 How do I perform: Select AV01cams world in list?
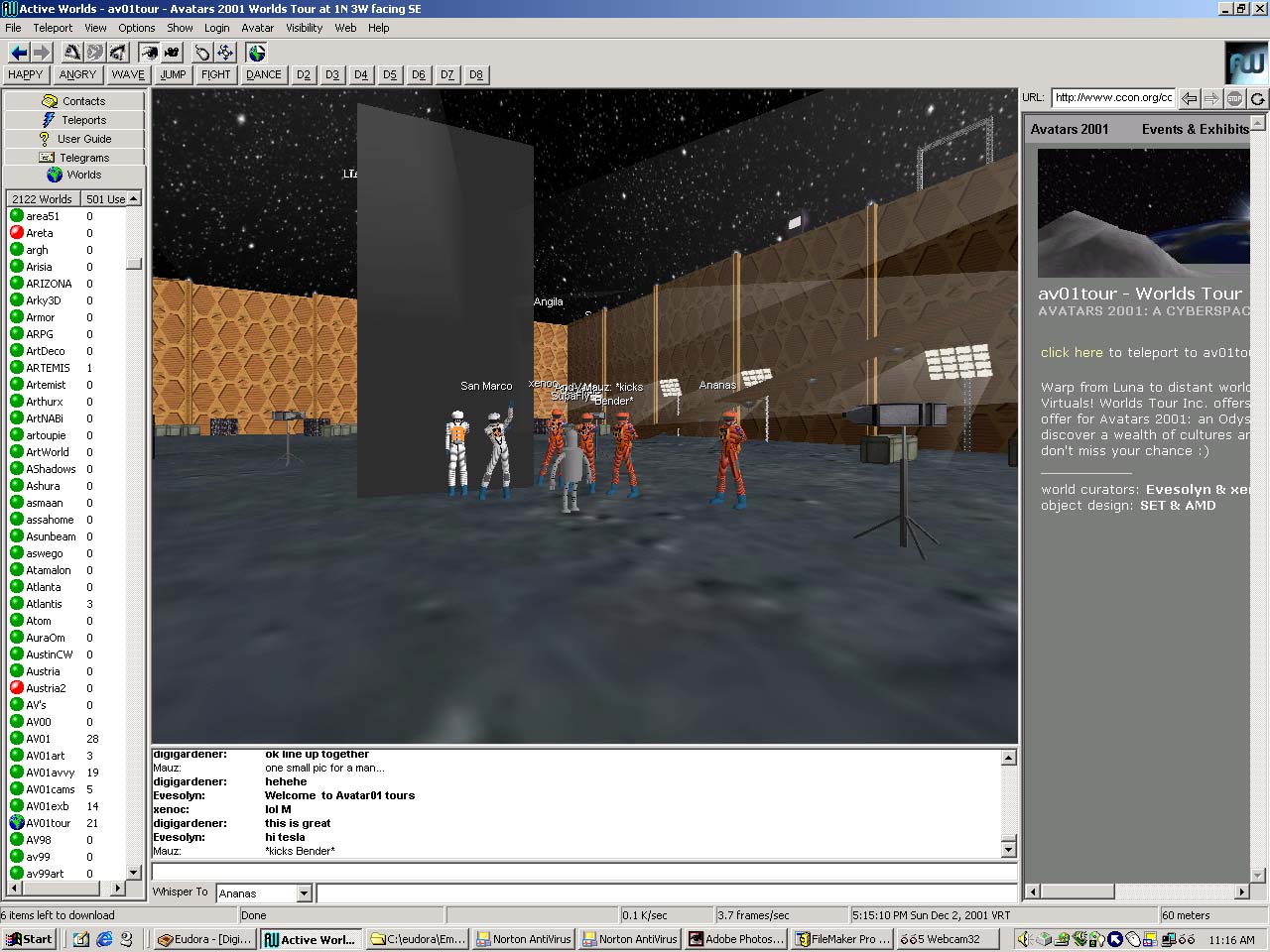[51, 789]
